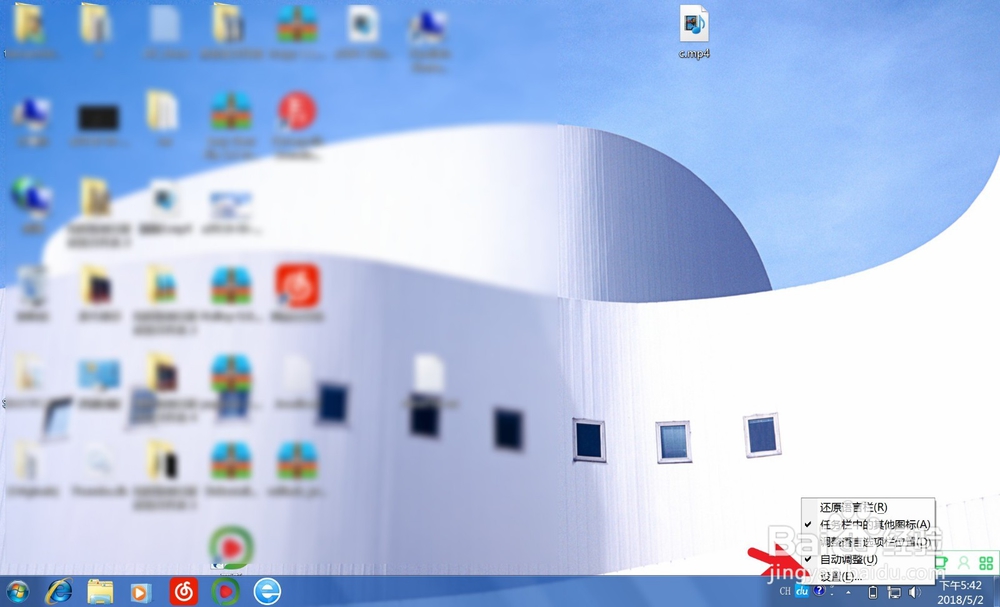
Task: Open NetEase Cloud Music on the taskbar
Action: point(184,592)
